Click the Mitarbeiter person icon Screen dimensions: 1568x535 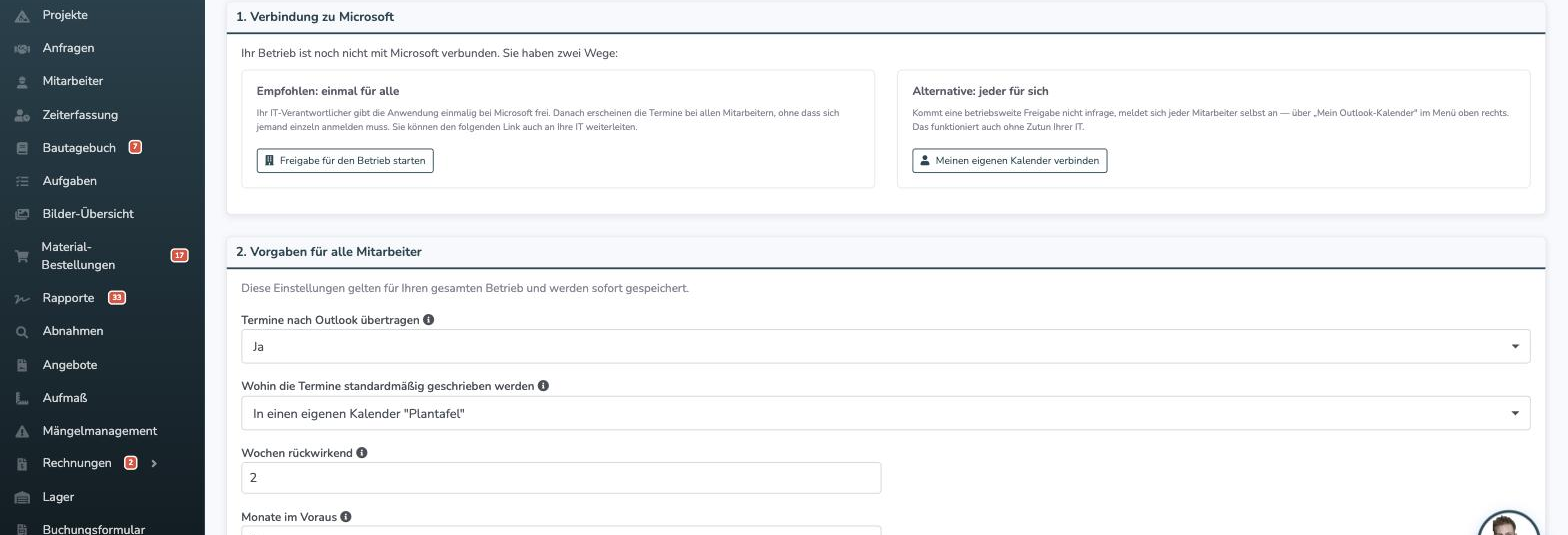pyautogui.click(x=22, y=82)
